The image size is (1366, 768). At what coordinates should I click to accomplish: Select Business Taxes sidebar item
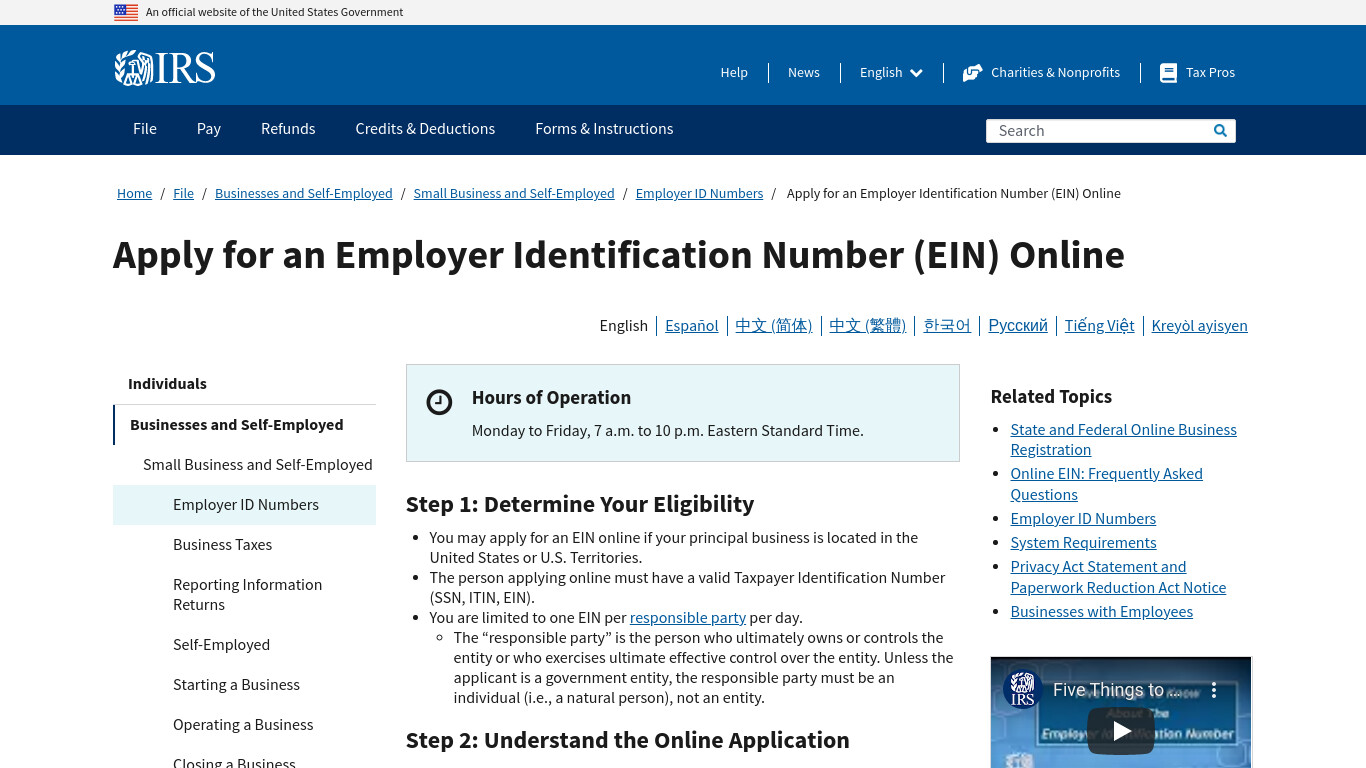pos(244,545)
